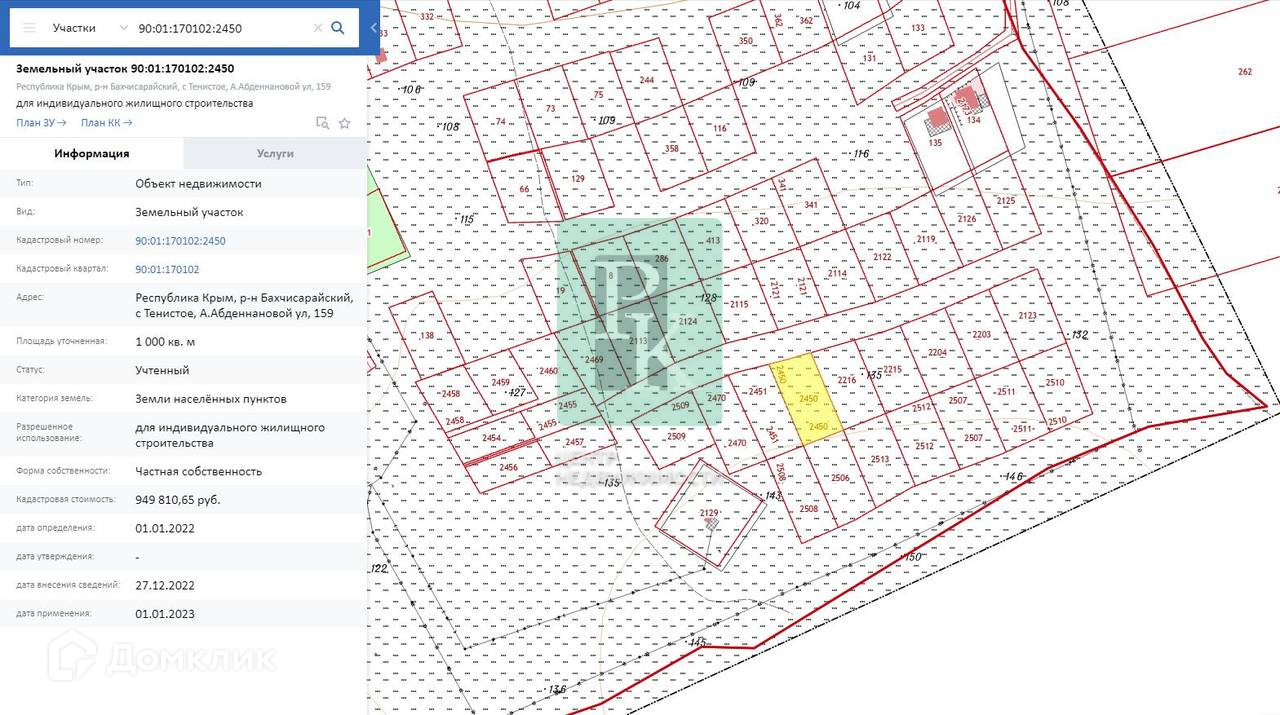This screenshot has width=1280, height=715.
Task: Select parcel 358 on the map
Action: 672,150
